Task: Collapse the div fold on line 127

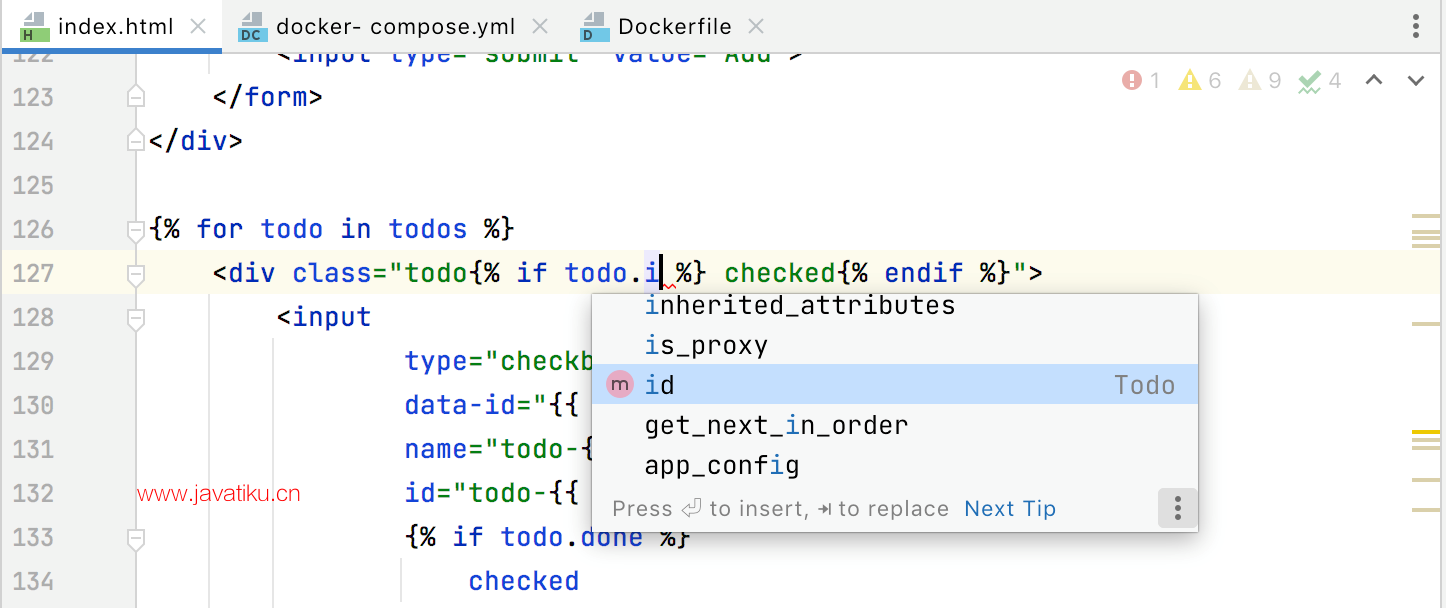Action: click(x=136, y=273)
